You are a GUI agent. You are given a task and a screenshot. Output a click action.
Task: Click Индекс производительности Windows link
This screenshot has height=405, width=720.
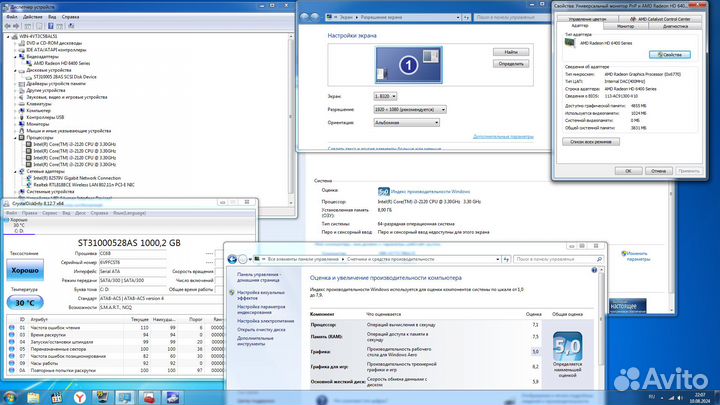pyautogui.click(x=430, y=191)
